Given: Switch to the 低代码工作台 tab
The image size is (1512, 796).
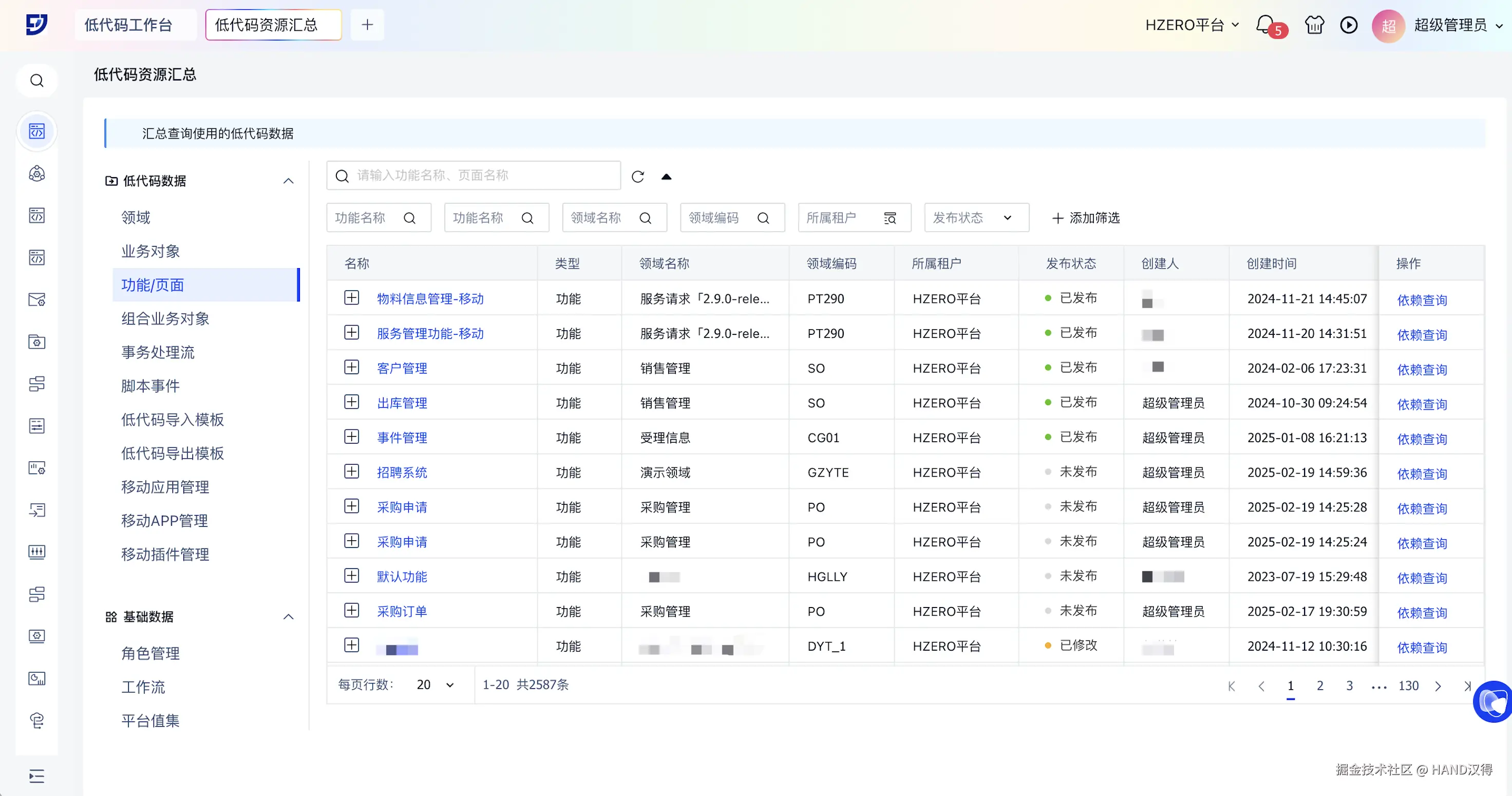Looking at the screenshot, I should pyautogui.click(x=128, y=25).
